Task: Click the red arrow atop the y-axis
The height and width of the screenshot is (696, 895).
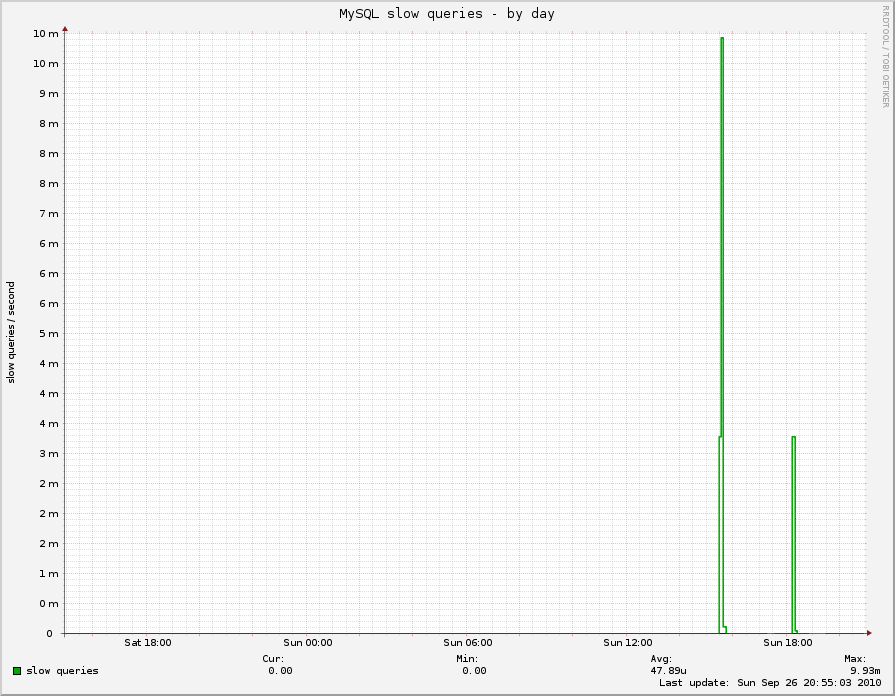Action: [x=65, y=30]
